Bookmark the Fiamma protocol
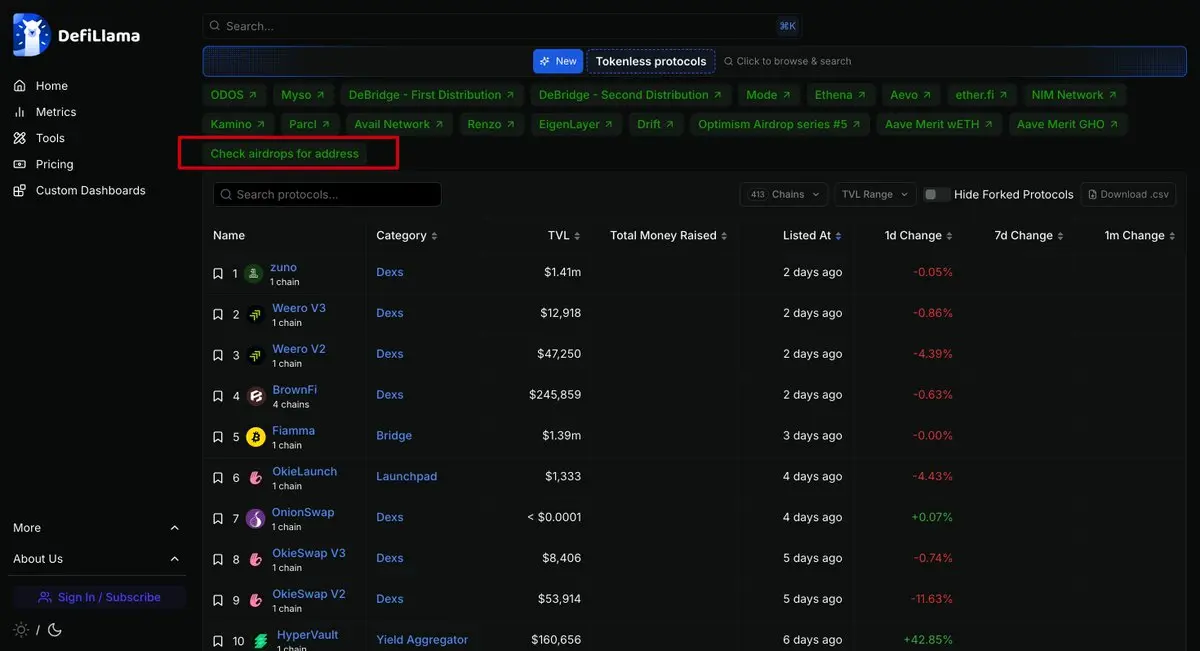1200x651 pixels. 218,437
